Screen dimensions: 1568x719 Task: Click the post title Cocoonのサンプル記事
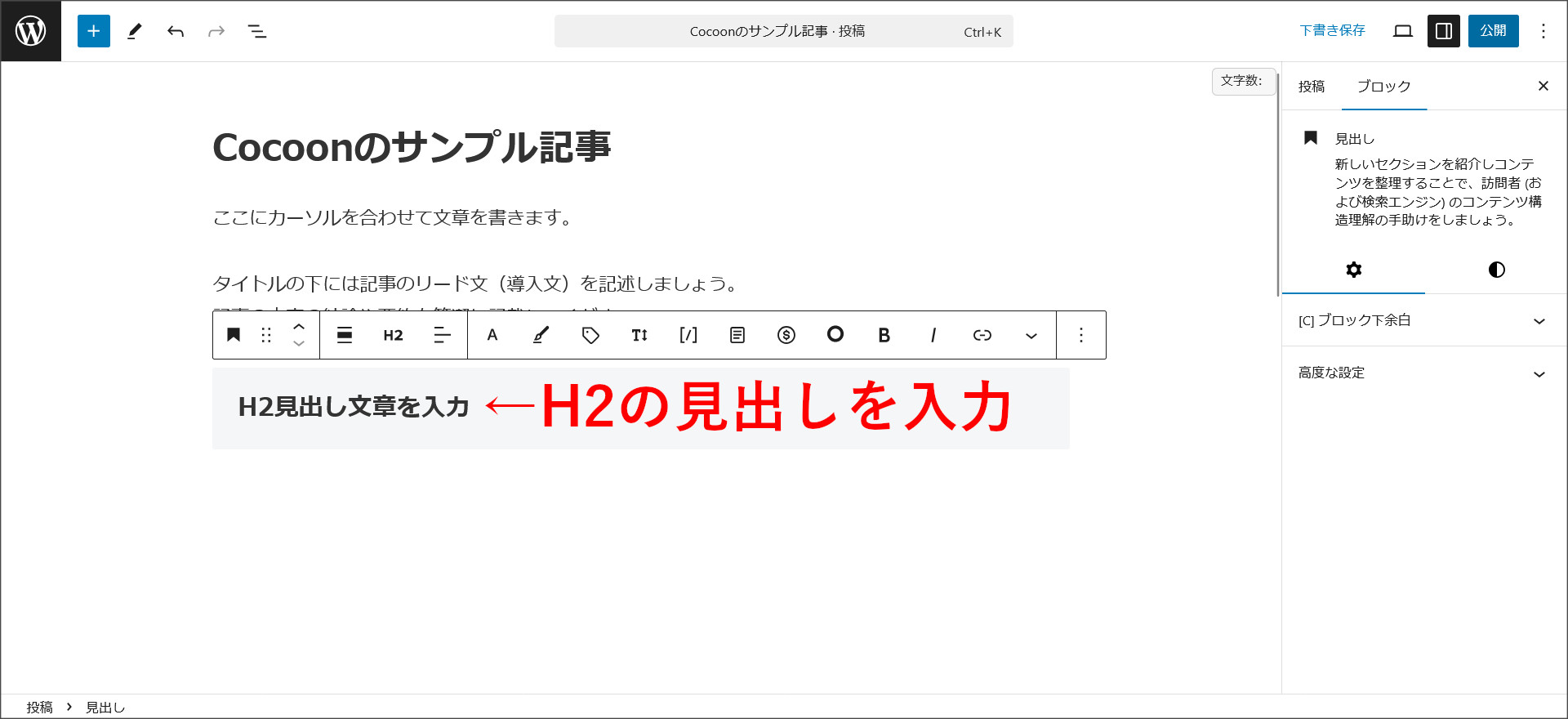412,147
